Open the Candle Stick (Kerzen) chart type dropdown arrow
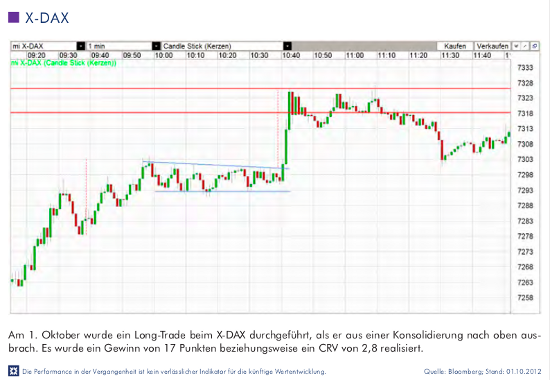Viewport: 550px width, 380px height. point(287,46)
